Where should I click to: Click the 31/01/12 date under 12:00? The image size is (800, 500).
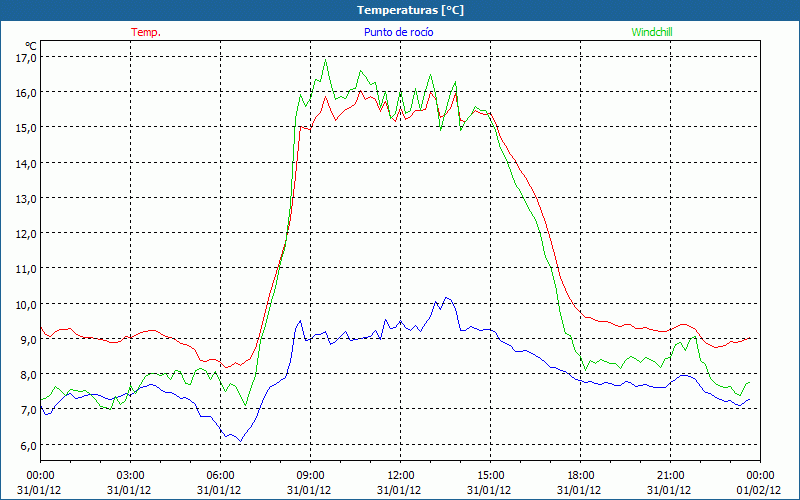[399, 490]
